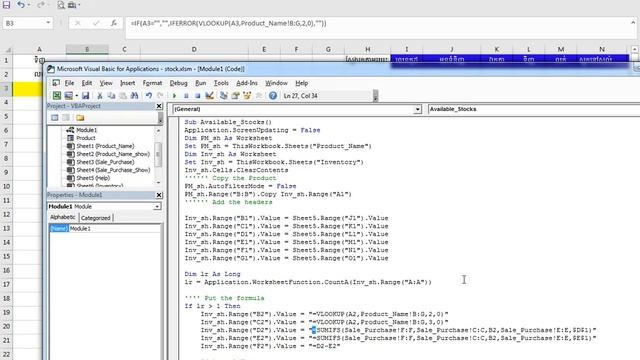
Task: Click the Insert Function fx icon
Action: pos(114,23)
